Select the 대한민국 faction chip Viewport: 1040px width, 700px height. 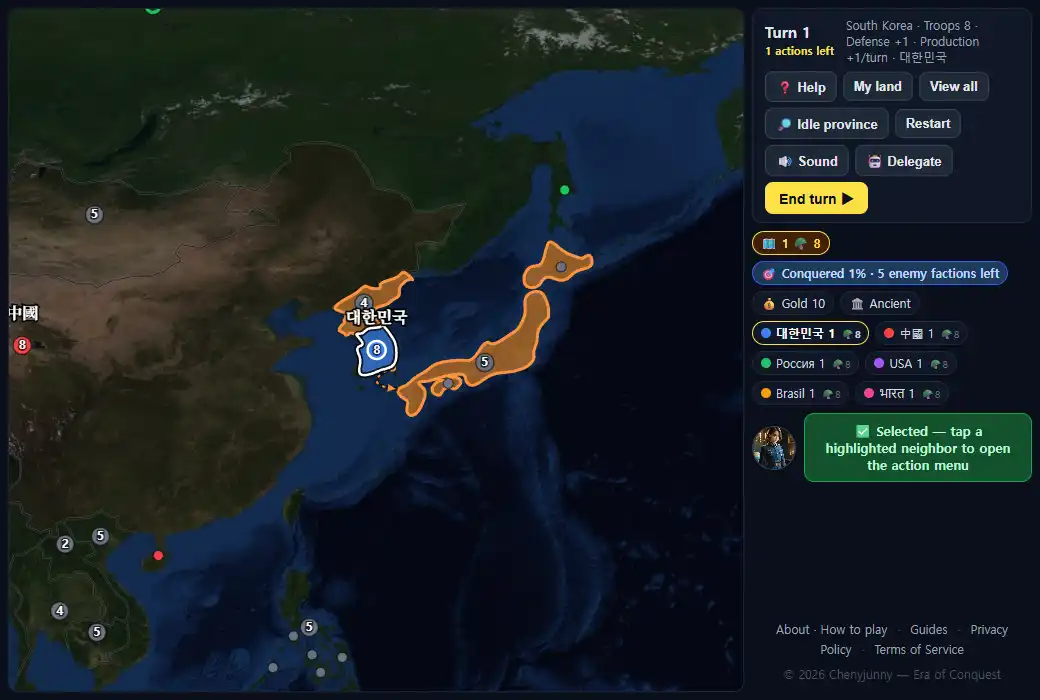[x=811, y=334]
